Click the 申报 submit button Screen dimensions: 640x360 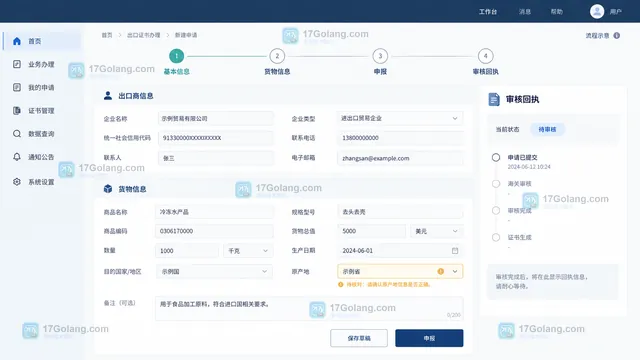click(x=429, y=338)
